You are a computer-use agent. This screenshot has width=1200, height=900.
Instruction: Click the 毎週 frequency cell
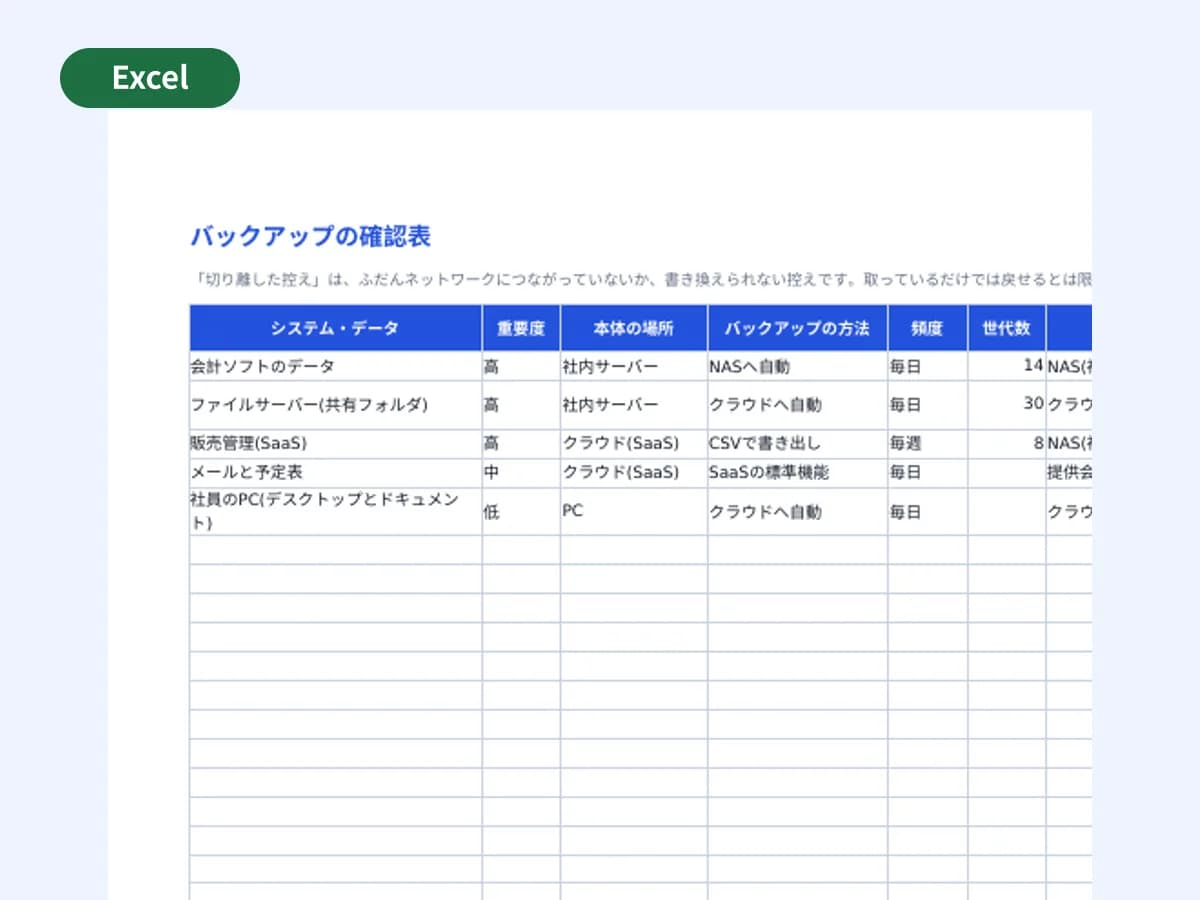click(927, 444)
